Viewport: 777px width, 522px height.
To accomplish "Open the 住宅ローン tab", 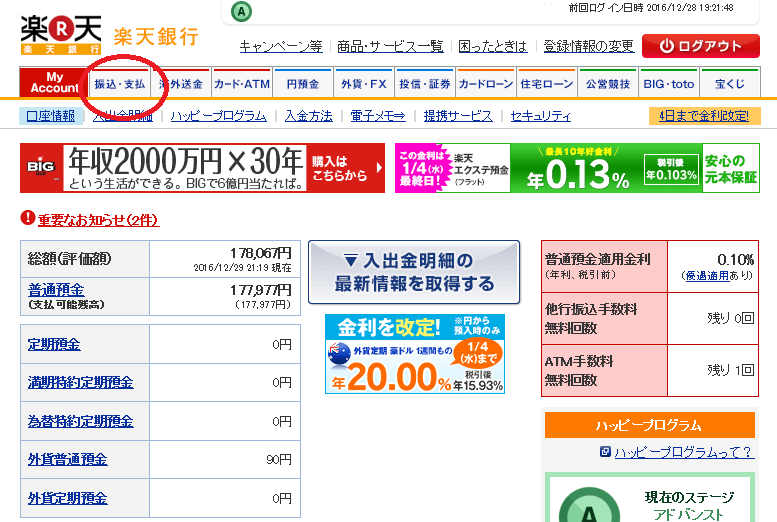I will pos(547,84).
